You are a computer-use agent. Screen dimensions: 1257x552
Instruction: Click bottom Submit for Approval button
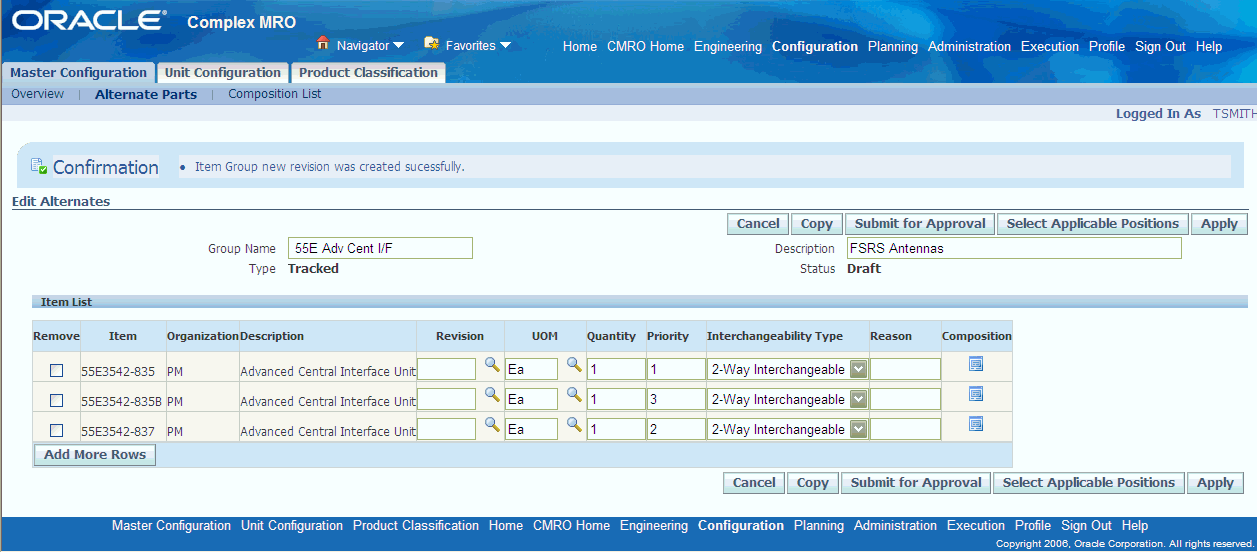click(916, 483)
